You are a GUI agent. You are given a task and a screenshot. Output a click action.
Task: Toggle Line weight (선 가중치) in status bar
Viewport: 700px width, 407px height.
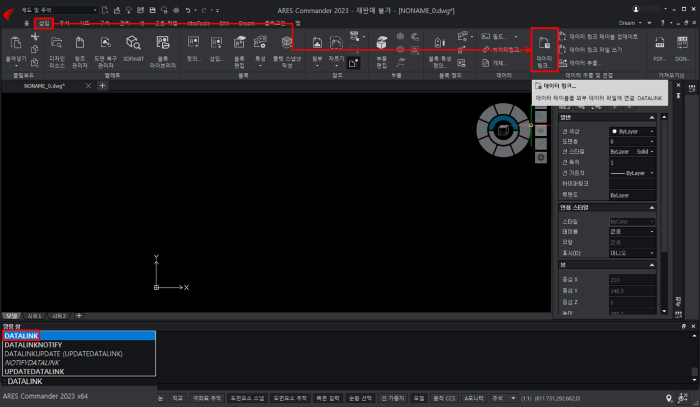tap(393, 398)
